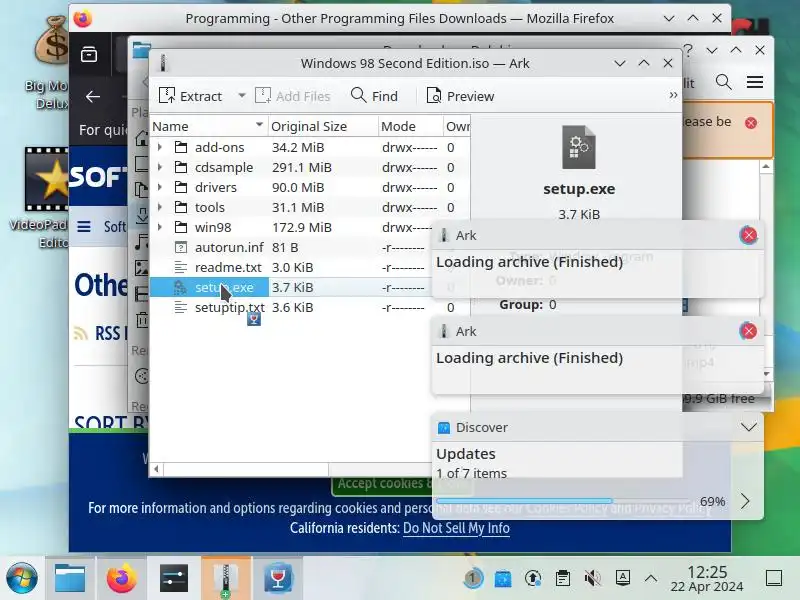Dismiss the second Ark loading notification

pyautogui.click(x=748, y=331)
